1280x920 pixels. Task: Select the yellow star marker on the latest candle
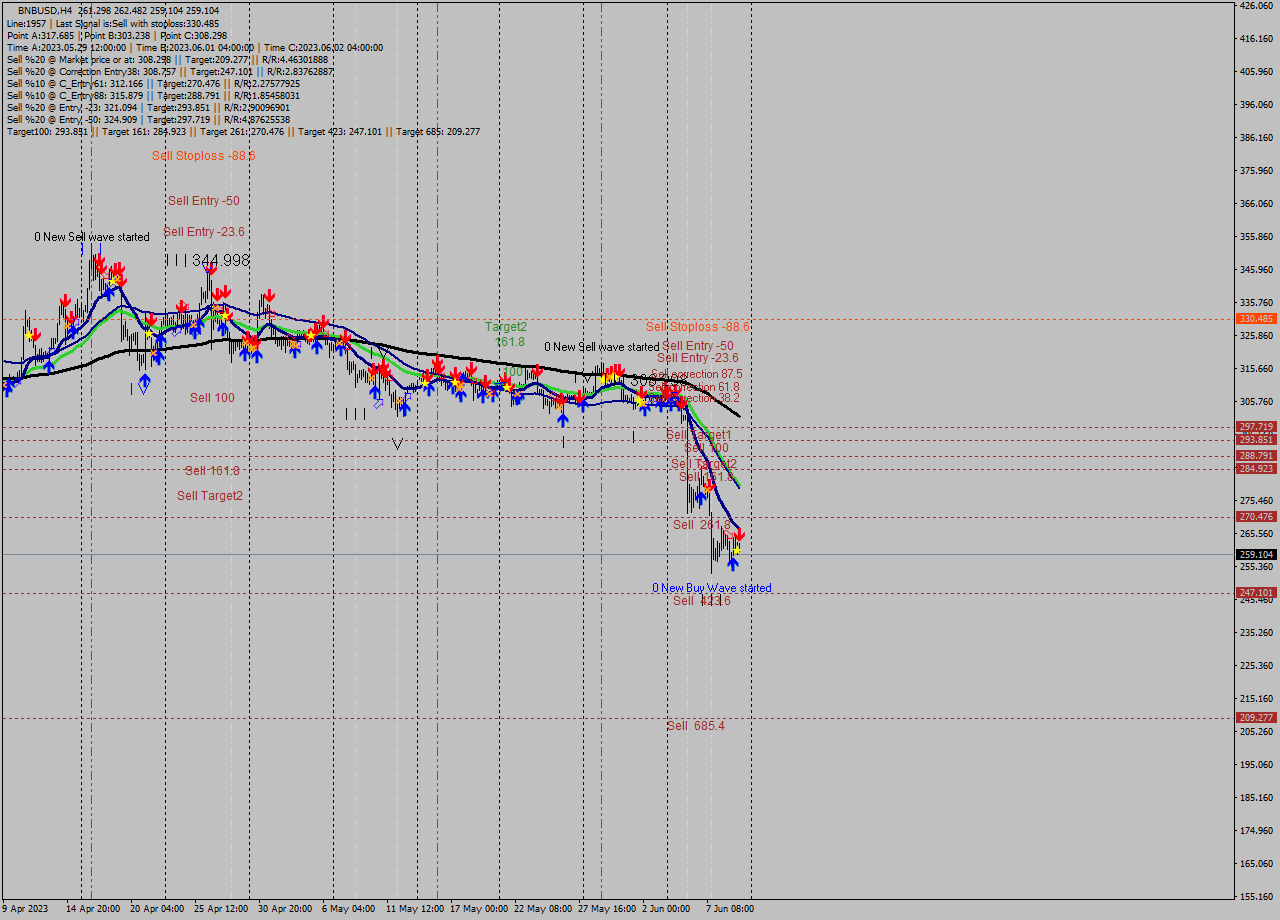point(737,550)
